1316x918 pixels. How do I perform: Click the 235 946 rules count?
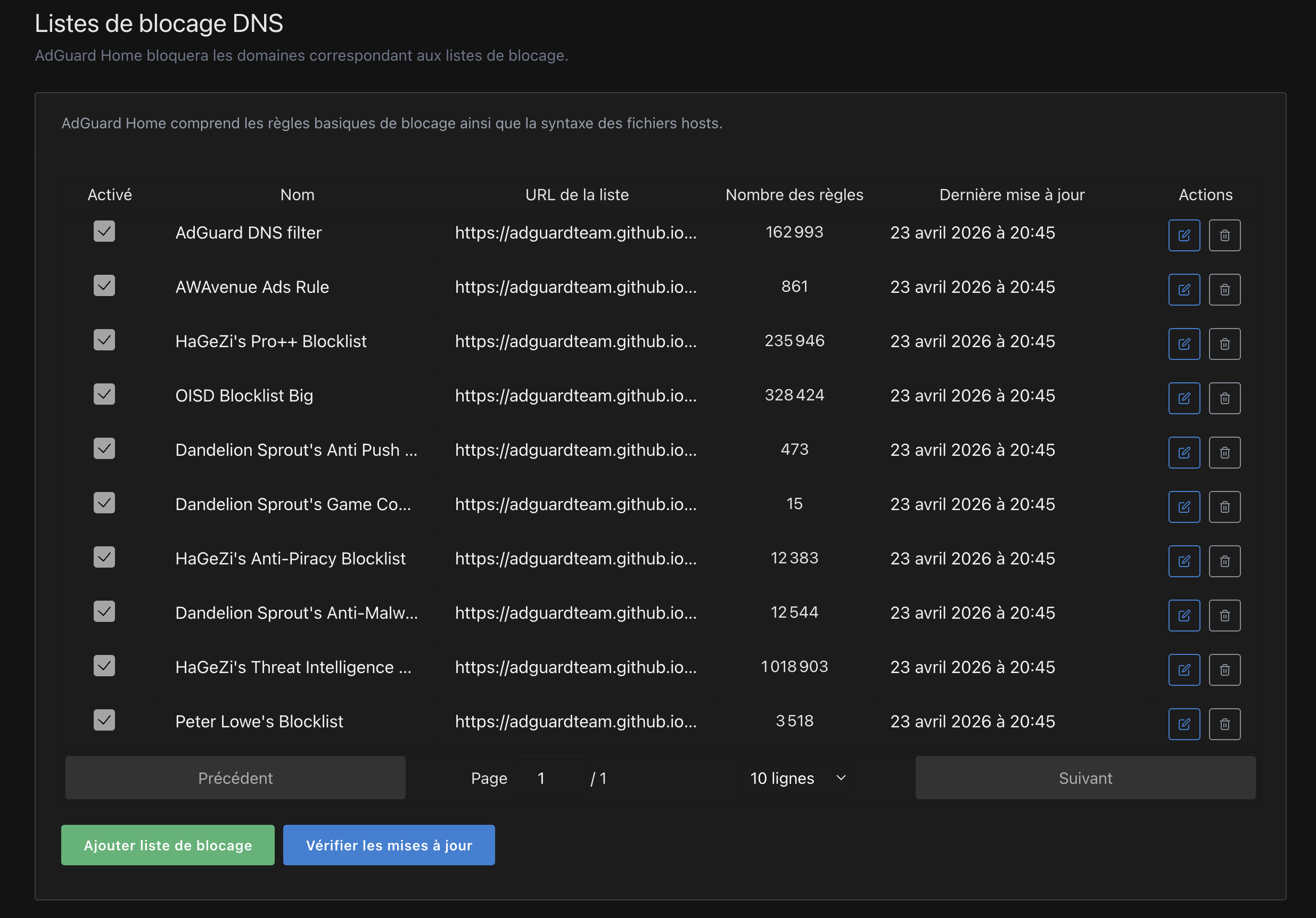point(794,341)
